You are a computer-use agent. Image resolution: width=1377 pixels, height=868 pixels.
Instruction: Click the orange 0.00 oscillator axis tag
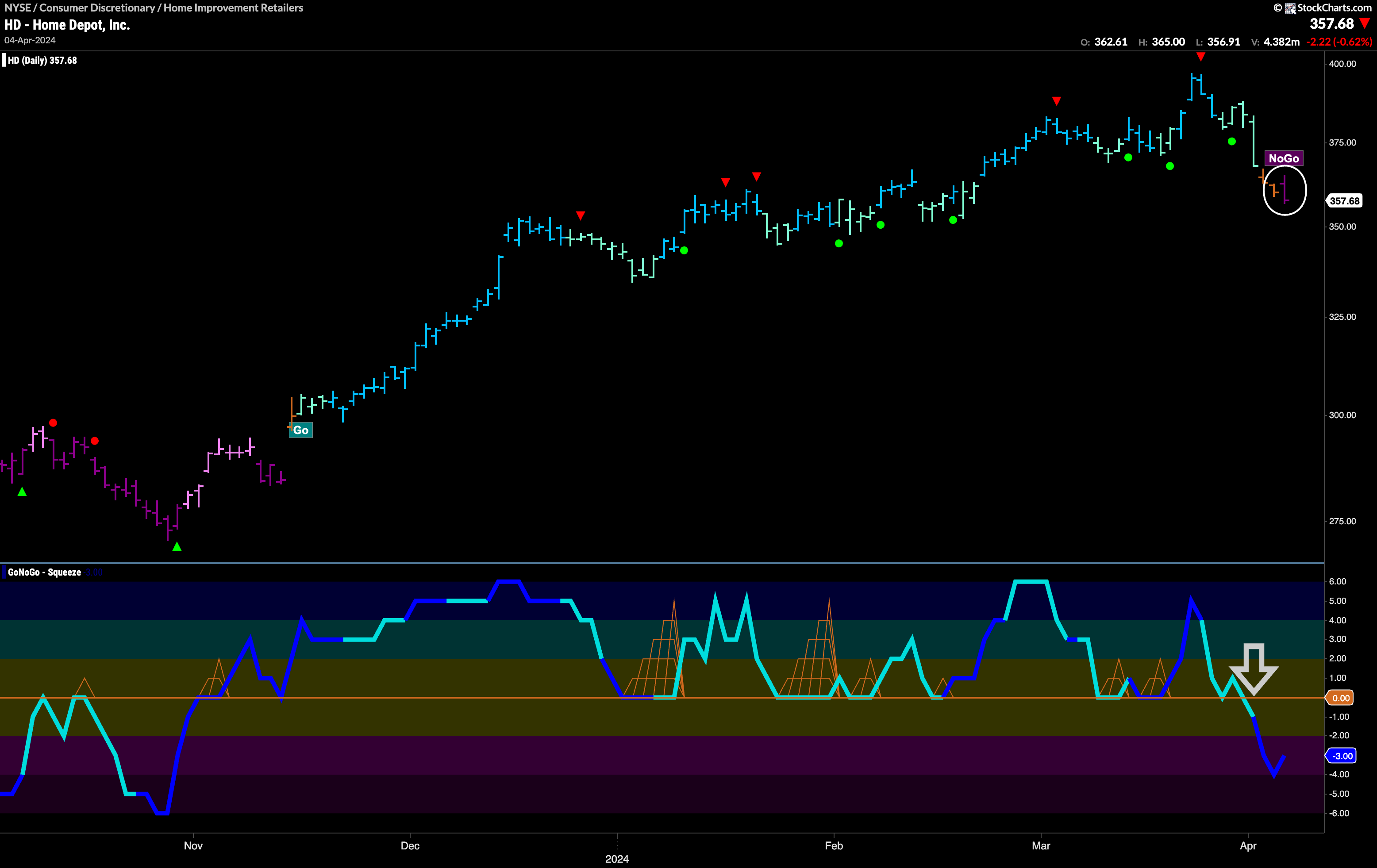pyautogui.click(x=1340, y=698)
